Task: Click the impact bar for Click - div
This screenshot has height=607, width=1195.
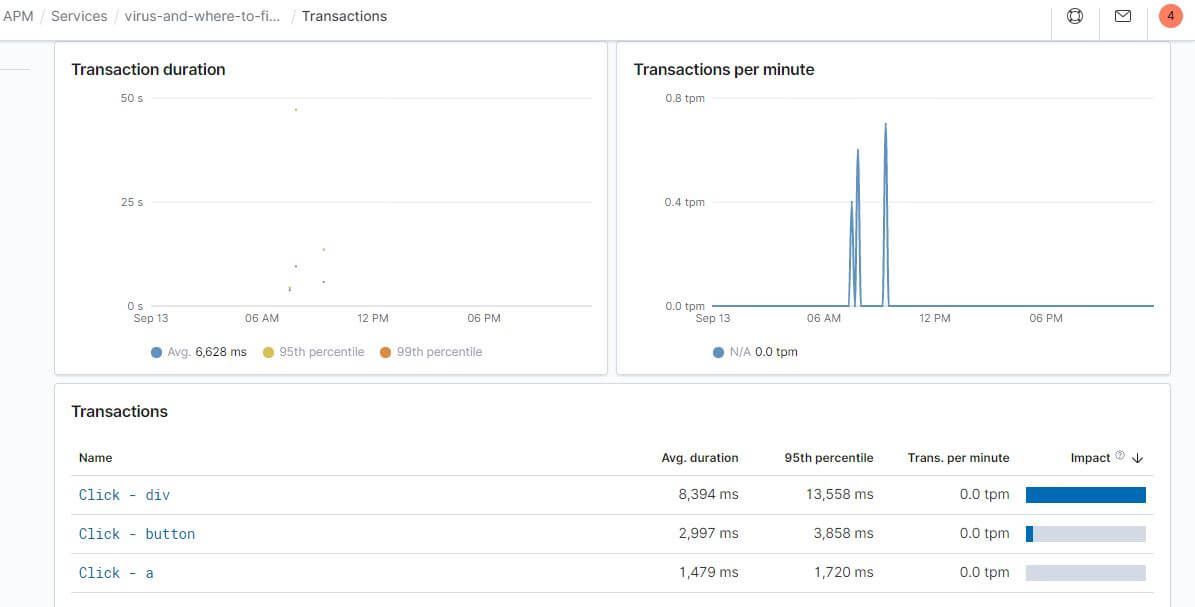Action: 1085,494
